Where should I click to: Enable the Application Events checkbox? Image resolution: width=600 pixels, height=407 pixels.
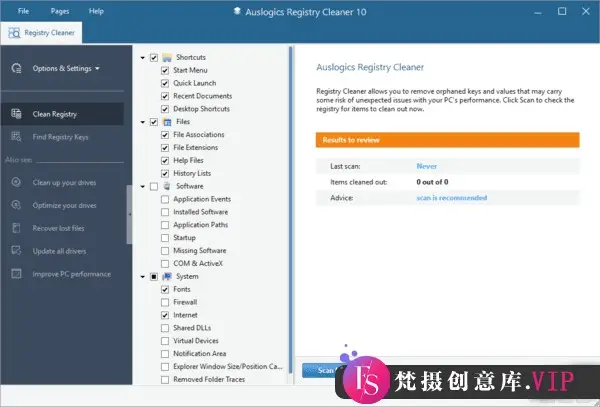(x=165, y=199)
